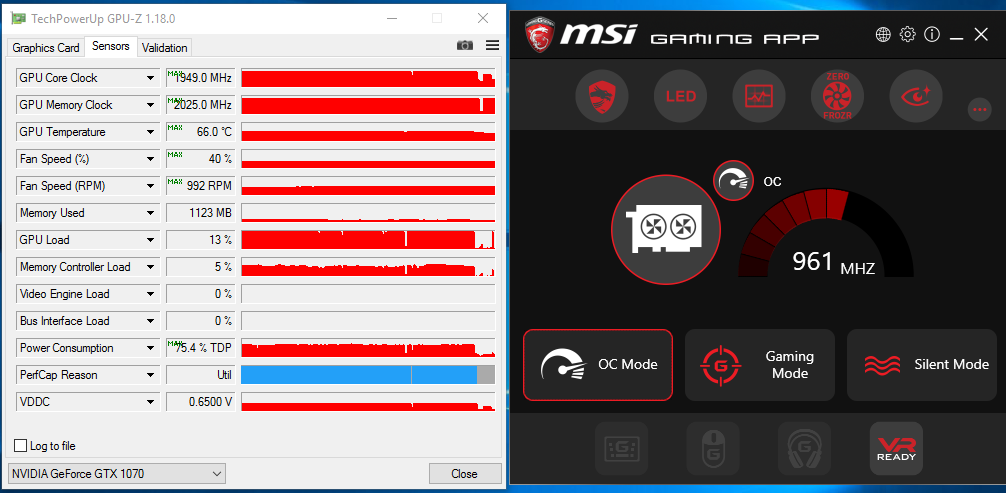Click the gaming headset icon
The image size is (1006, 493).
pos(805,448)
